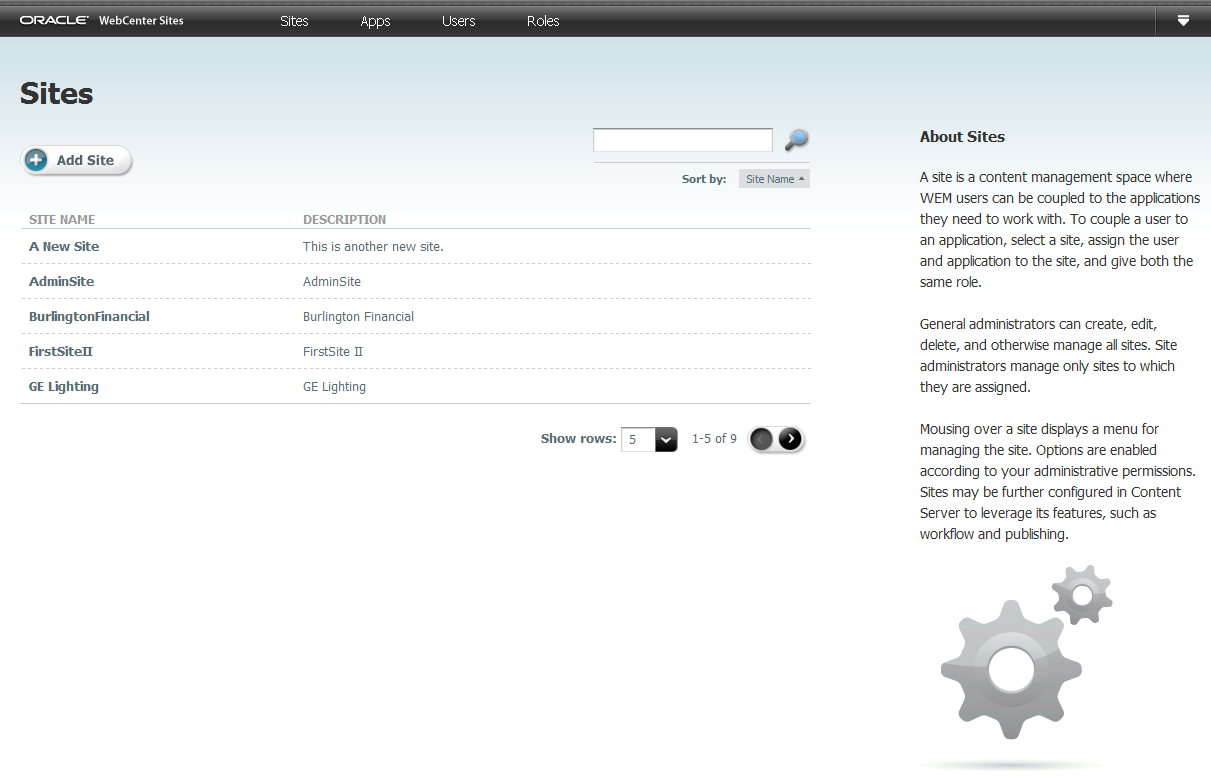The height and width of the screenshot is (782, 1211).
Task: Click the 'FirstSite II' description cell
Action: [333, 351]
